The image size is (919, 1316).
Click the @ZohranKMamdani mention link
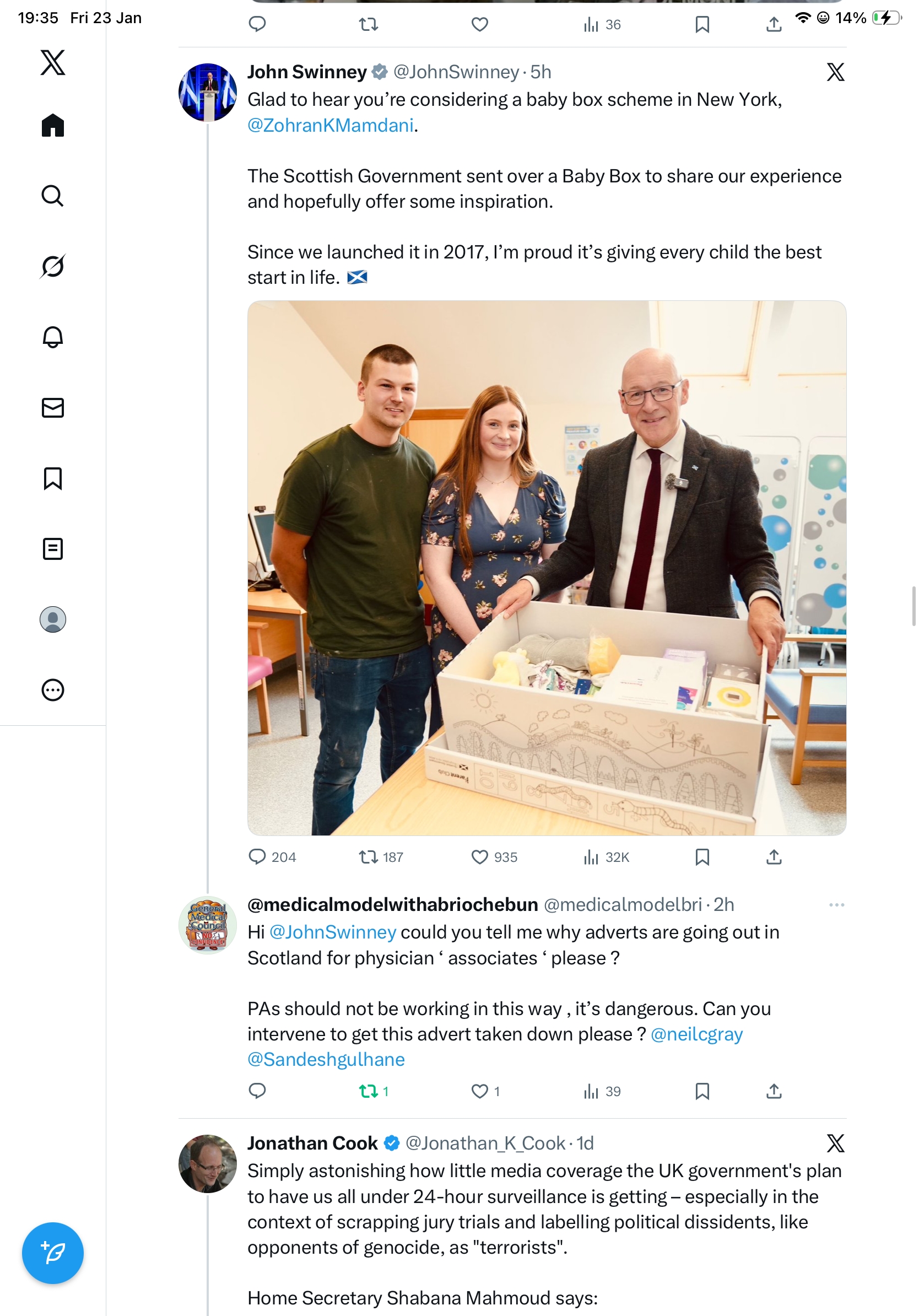point(331,125)
